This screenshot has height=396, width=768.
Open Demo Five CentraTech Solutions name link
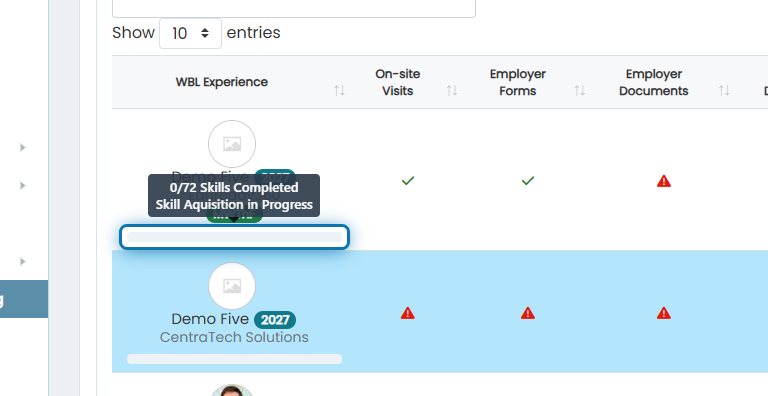click(x=210, y=319)
